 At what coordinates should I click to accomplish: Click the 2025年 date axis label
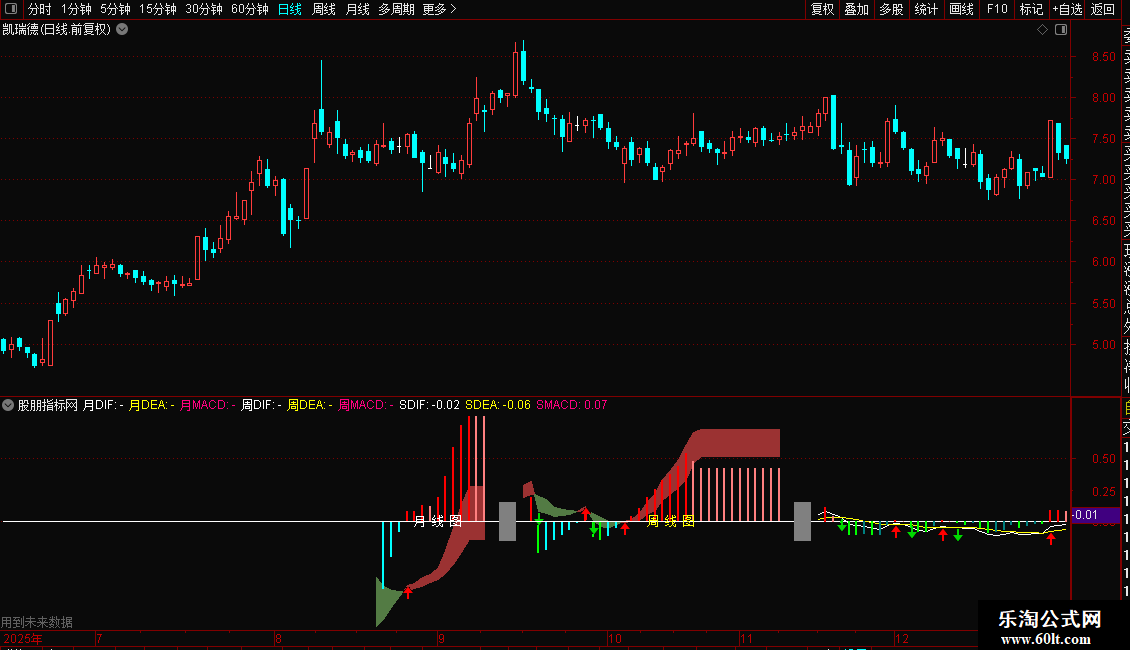pos(23,638)
